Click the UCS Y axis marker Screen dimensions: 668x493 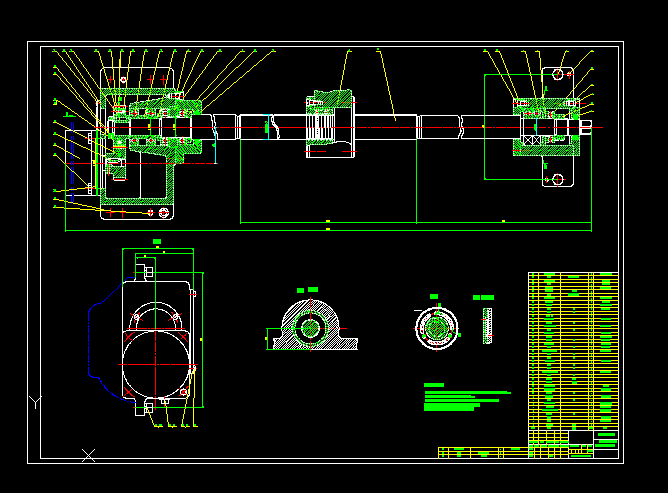point(35,402)
